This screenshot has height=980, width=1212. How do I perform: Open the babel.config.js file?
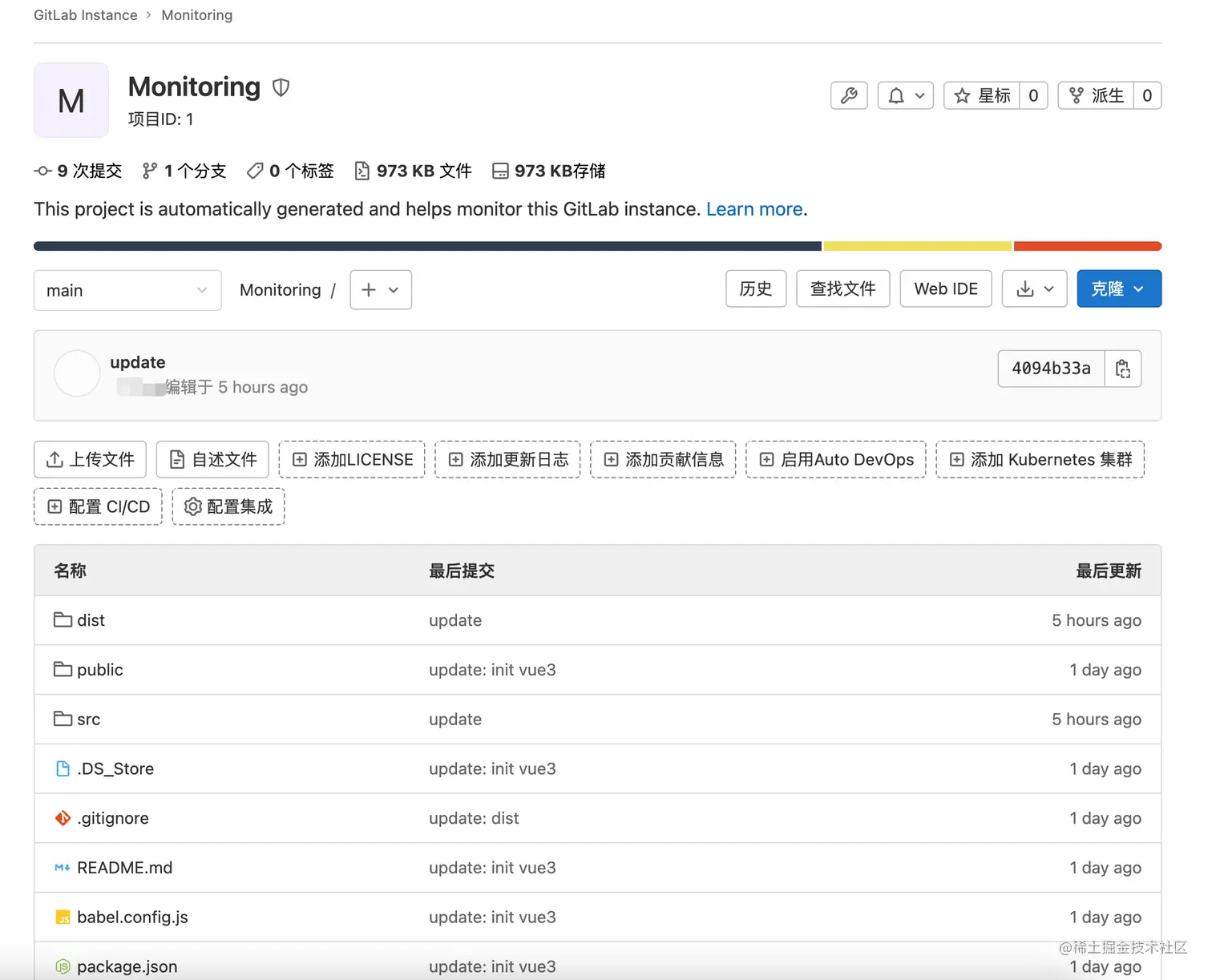pyautogui.click(x=133, y=917)
